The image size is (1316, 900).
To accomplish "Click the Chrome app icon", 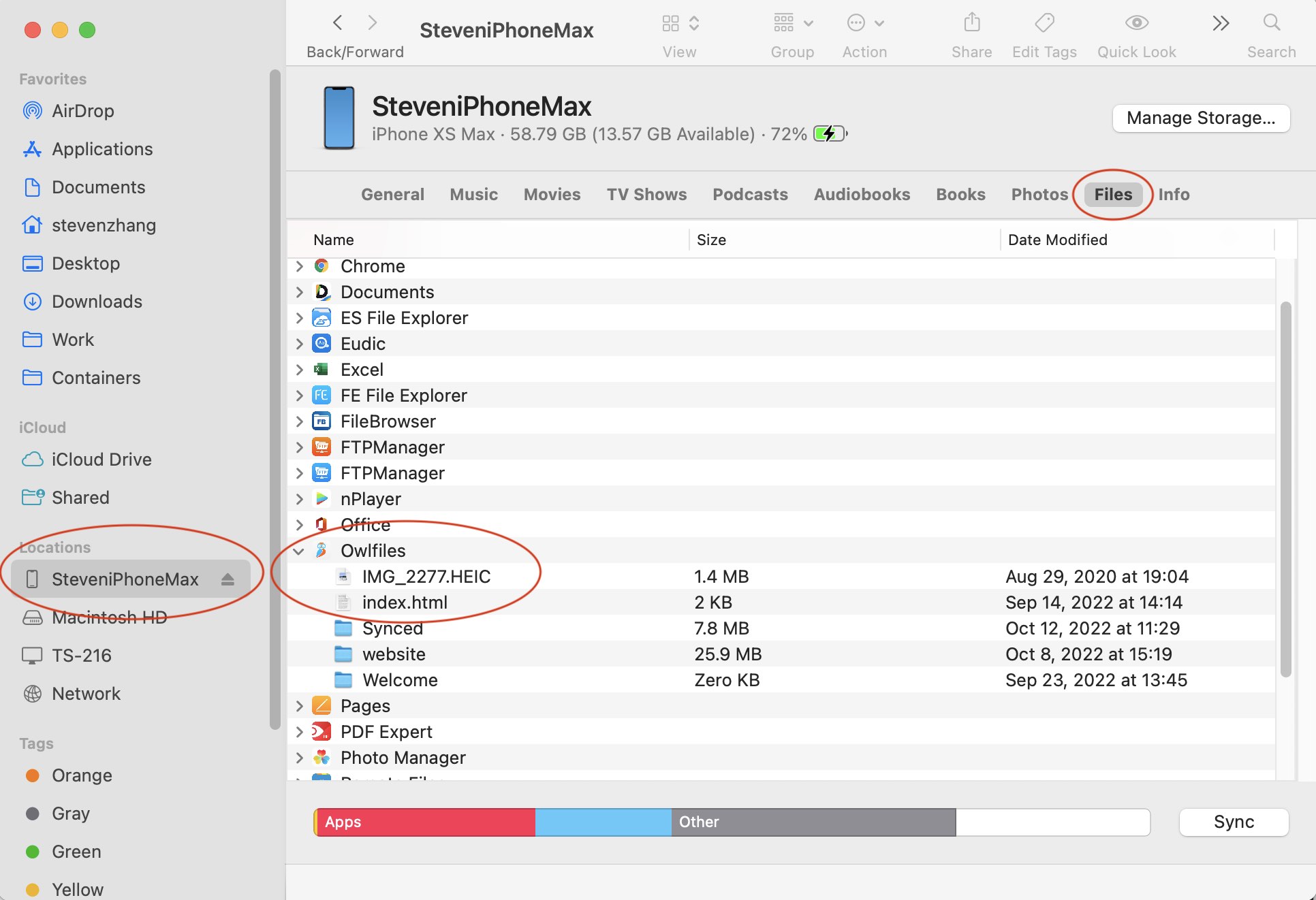I will coord(322,266).
